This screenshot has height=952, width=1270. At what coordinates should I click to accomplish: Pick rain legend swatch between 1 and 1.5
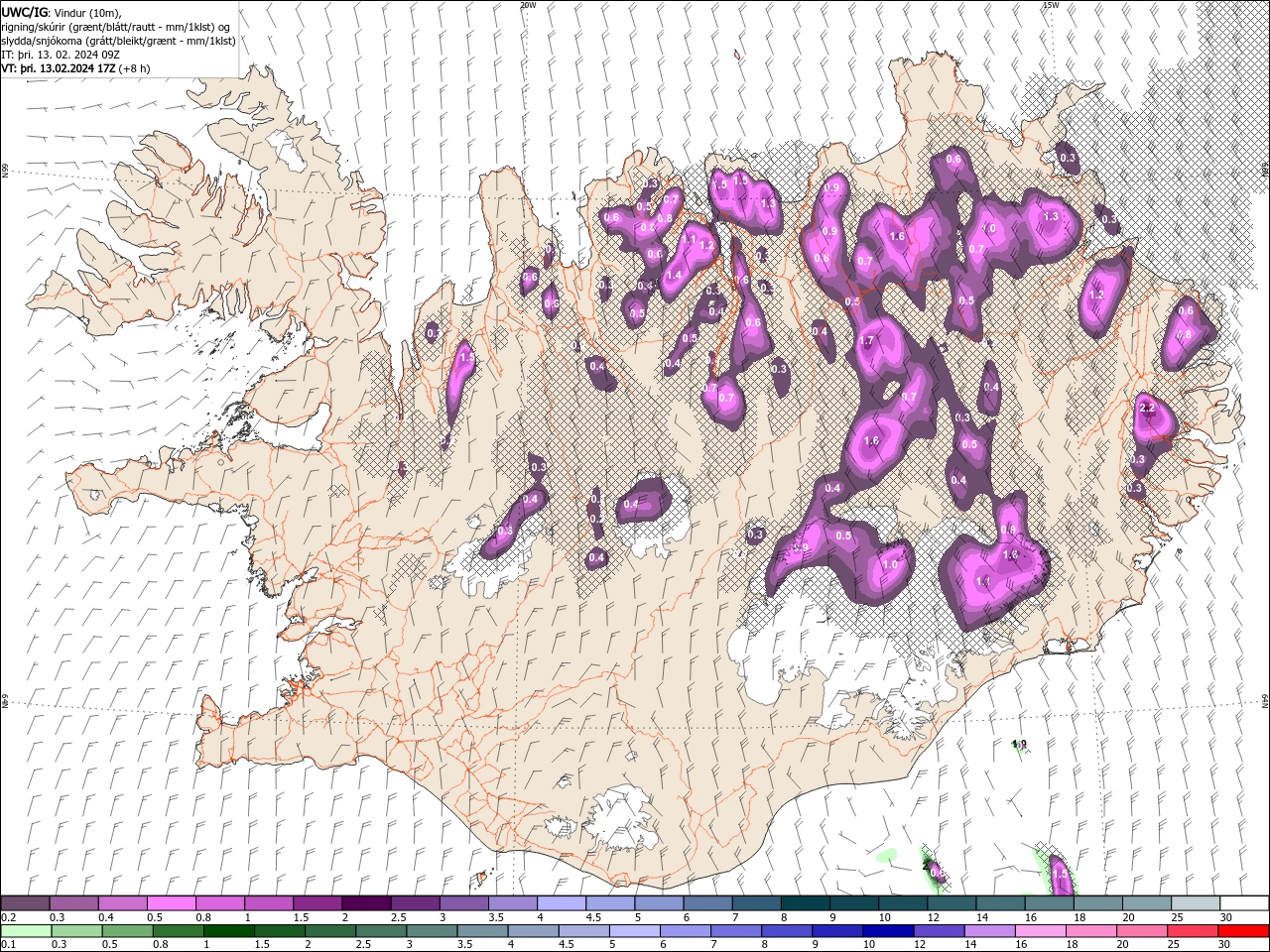(x=228, y=930)
